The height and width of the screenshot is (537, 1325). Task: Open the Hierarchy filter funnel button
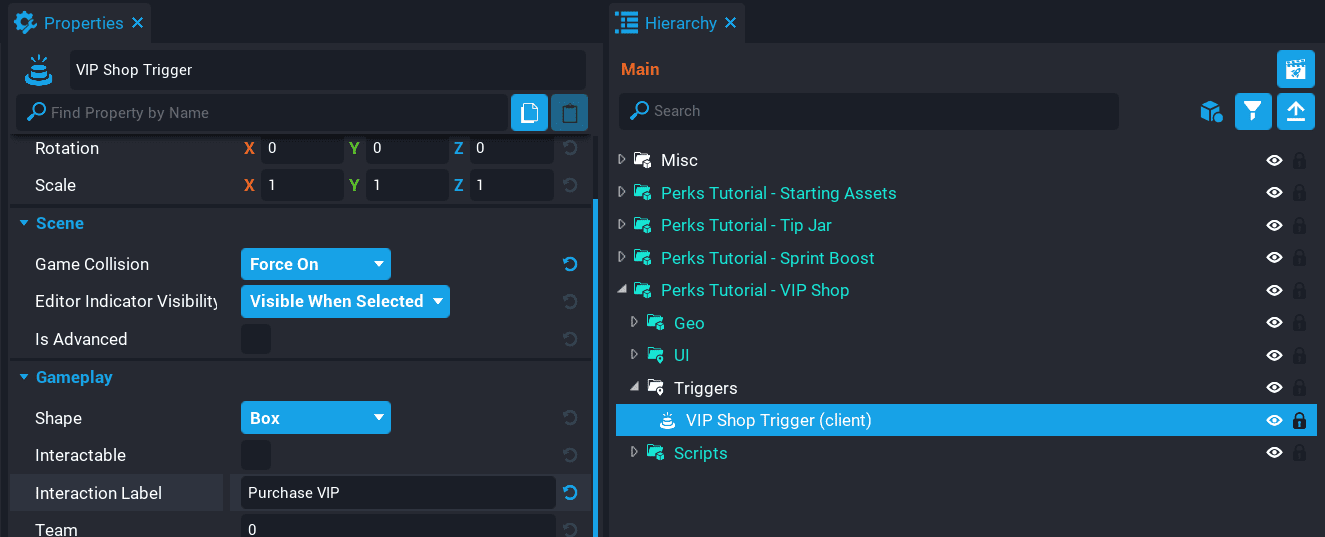pos(1253,111)
